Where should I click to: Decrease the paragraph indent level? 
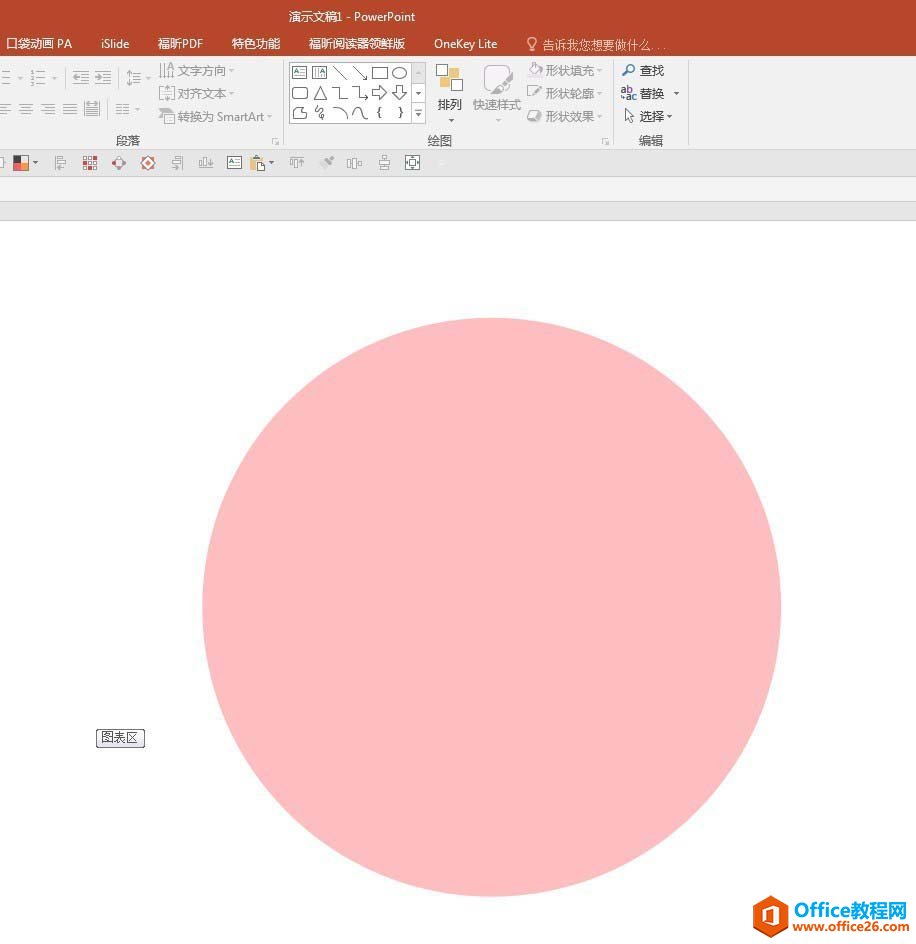point(81,77)
